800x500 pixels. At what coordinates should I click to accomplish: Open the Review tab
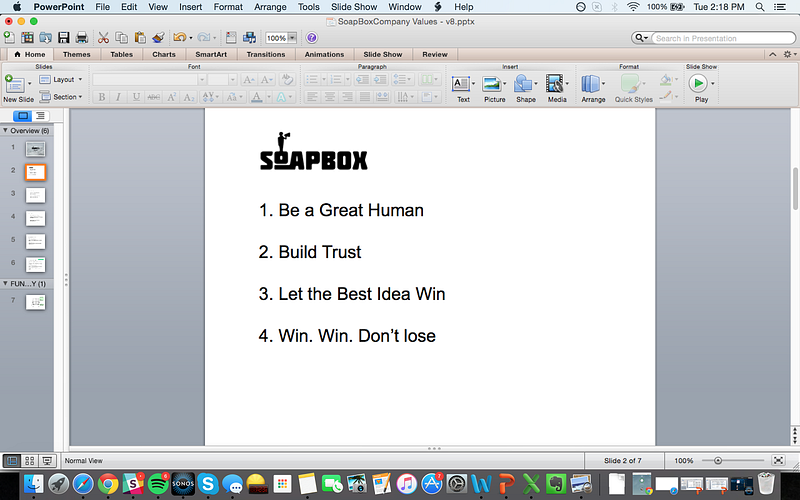point(435,54)
